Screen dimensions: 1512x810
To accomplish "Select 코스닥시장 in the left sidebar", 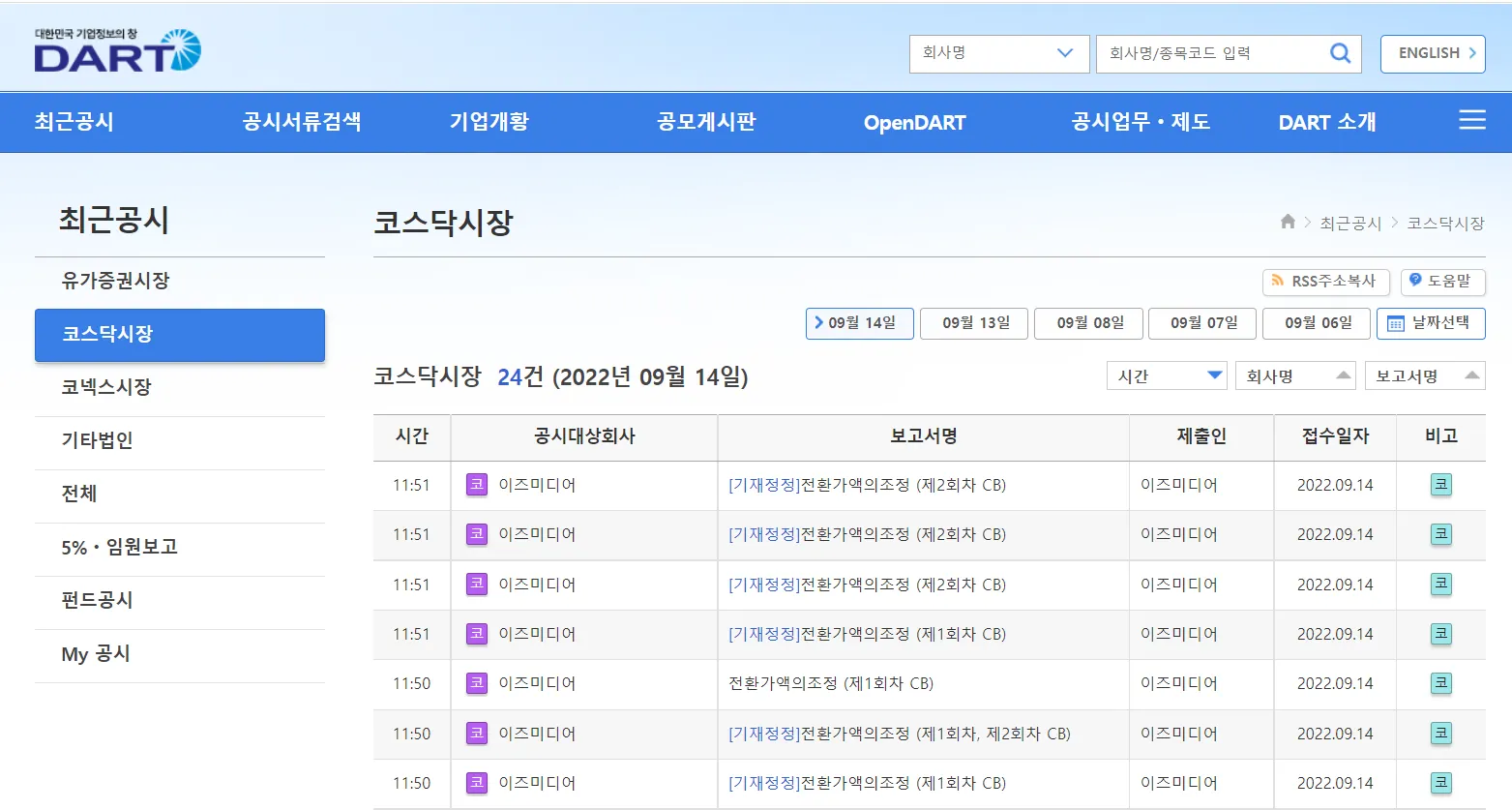I will tap(180, 335).
